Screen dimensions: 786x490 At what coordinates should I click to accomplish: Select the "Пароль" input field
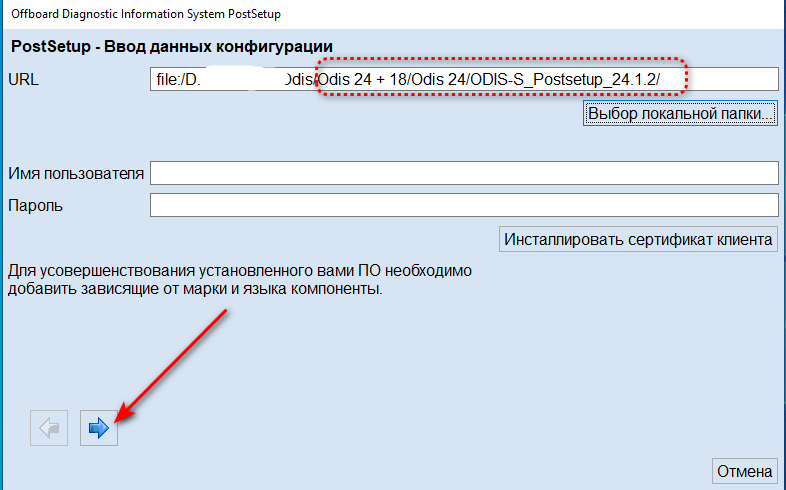[x=463, y=205]
